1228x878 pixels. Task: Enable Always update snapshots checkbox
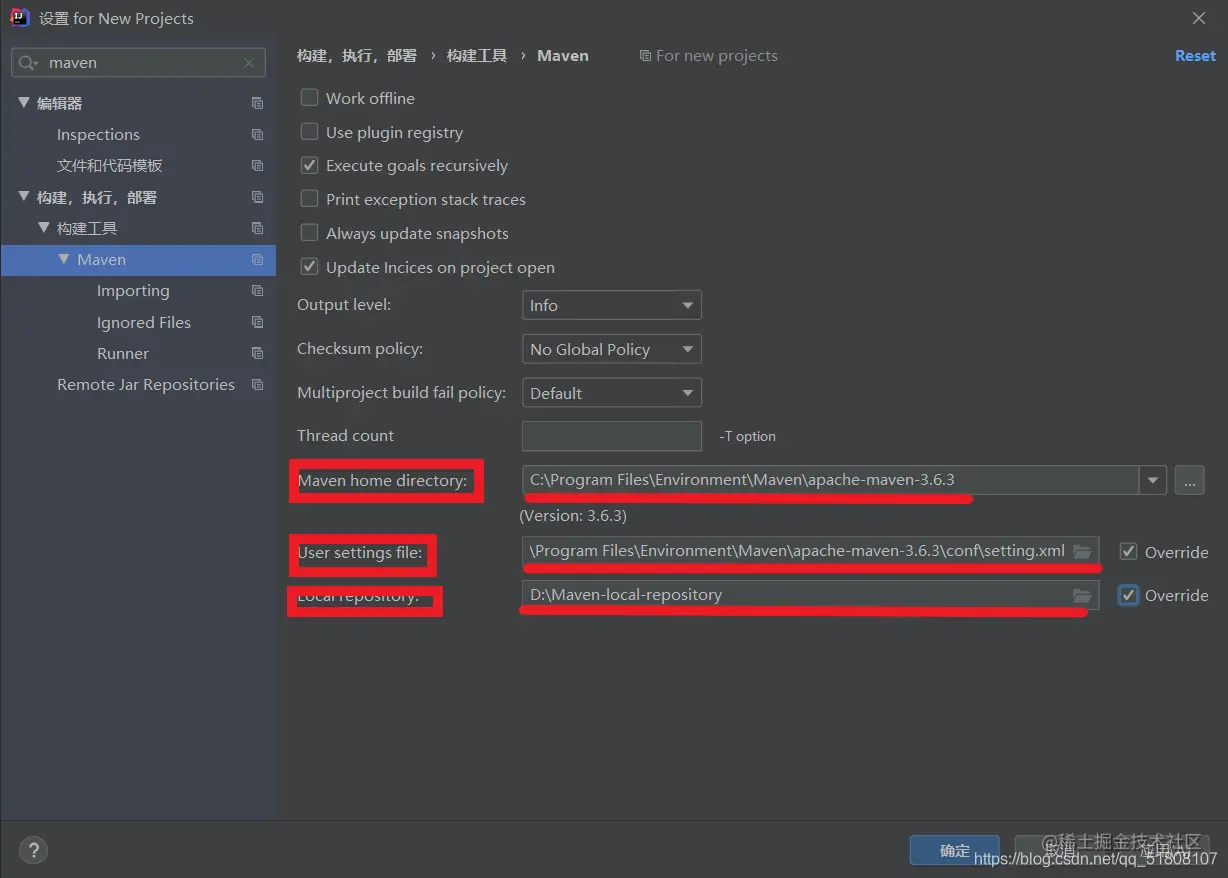click(310, 233)
